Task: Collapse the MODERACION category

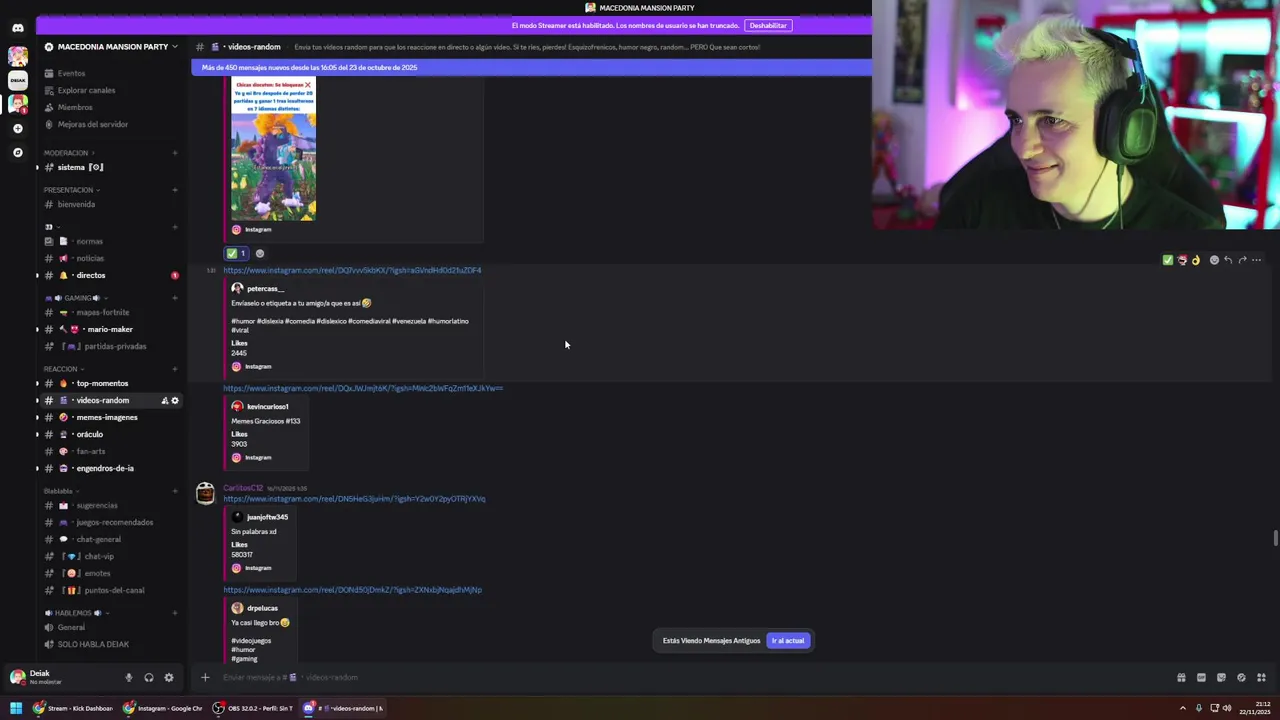Action: coord(69,153)
